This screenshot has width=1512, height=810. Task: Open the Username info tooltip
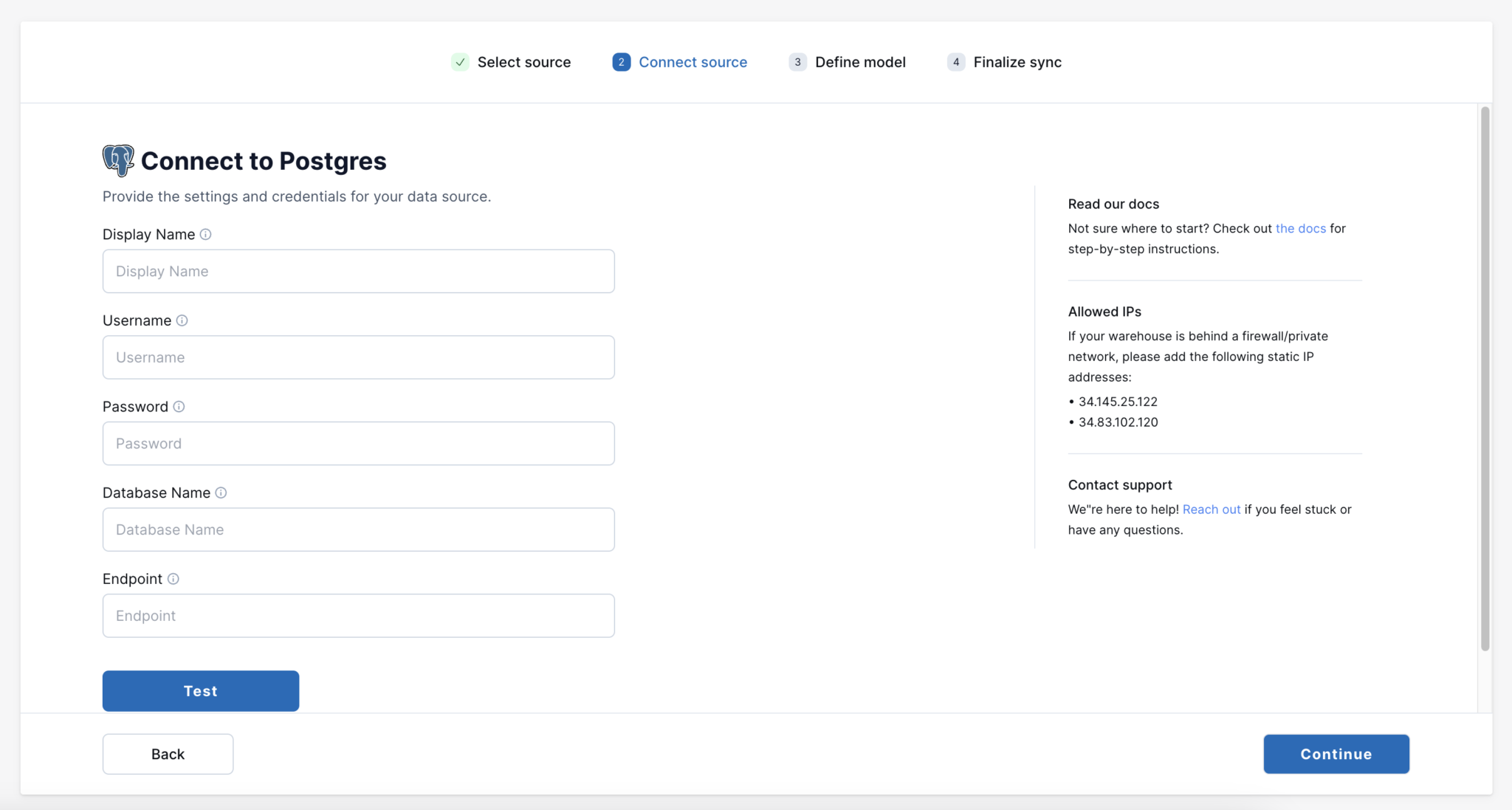(x=182, y=320)
